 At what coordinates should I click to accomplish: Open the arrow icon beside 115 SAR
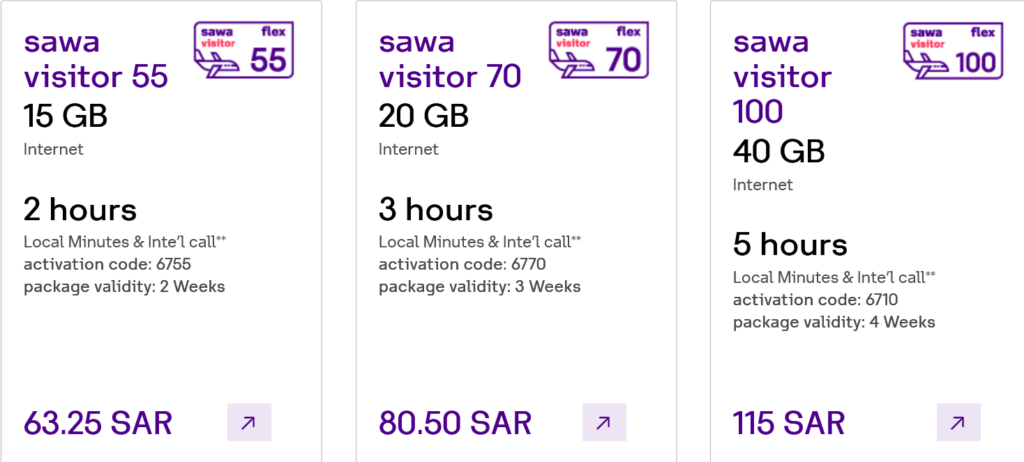[957, 422]
